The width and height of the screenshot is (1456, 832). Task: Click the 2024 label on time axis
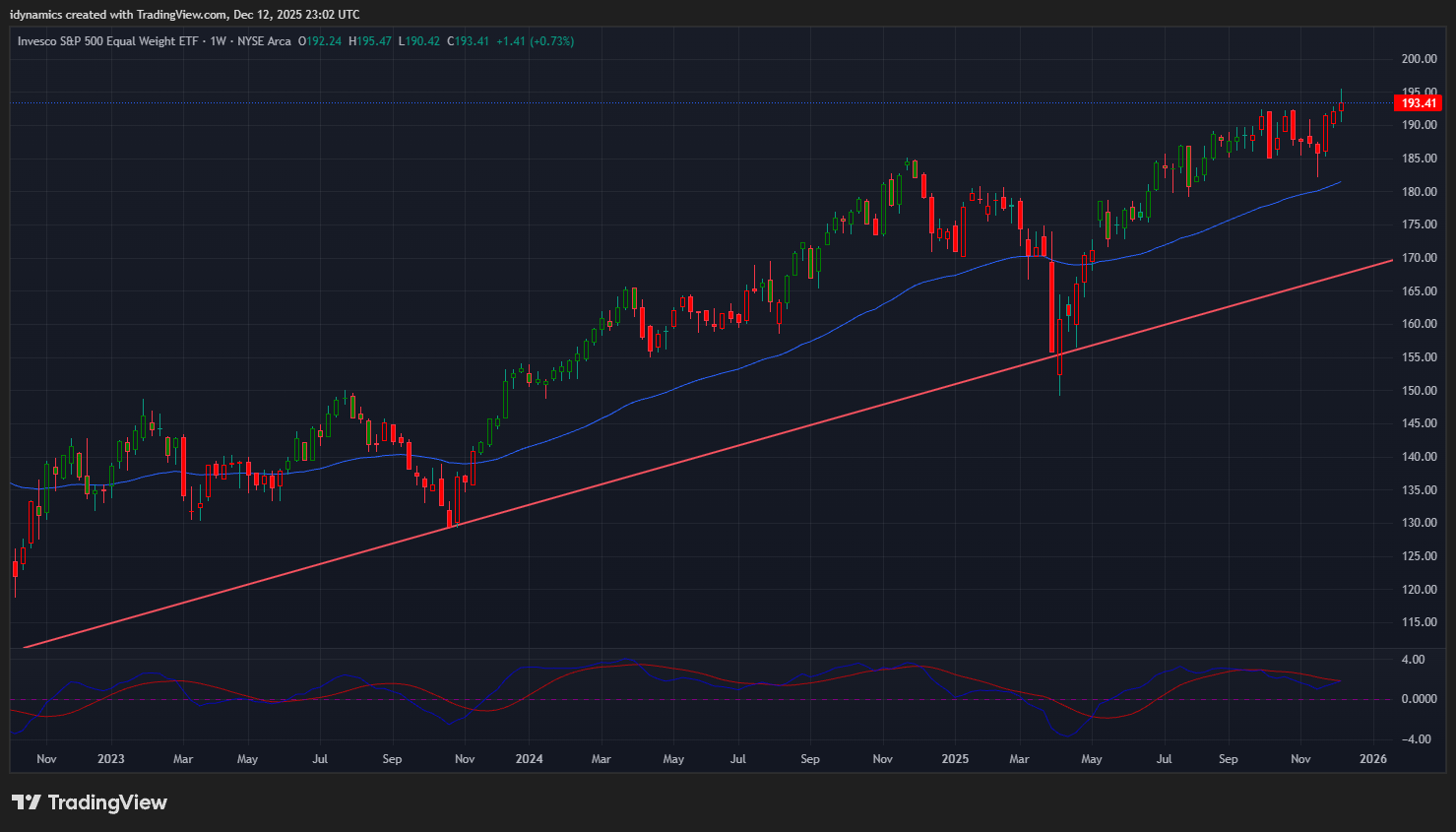[x=529, y=759]
